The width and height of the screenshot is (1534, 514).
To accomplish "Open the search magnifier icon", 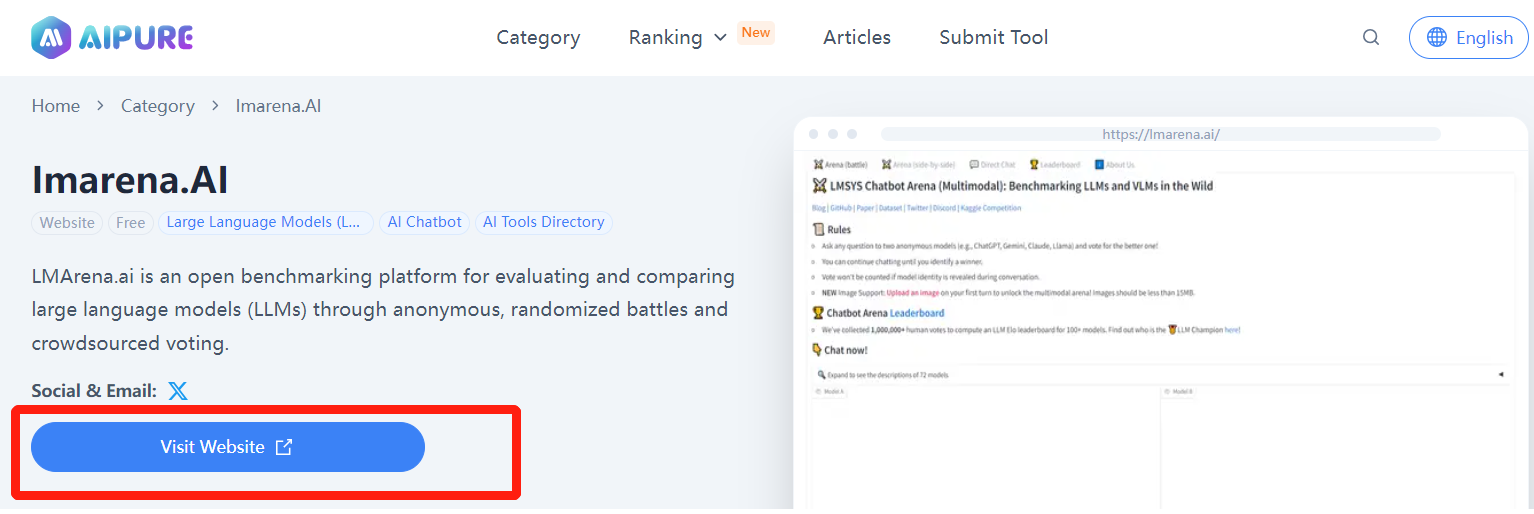I will (1371, 37).
